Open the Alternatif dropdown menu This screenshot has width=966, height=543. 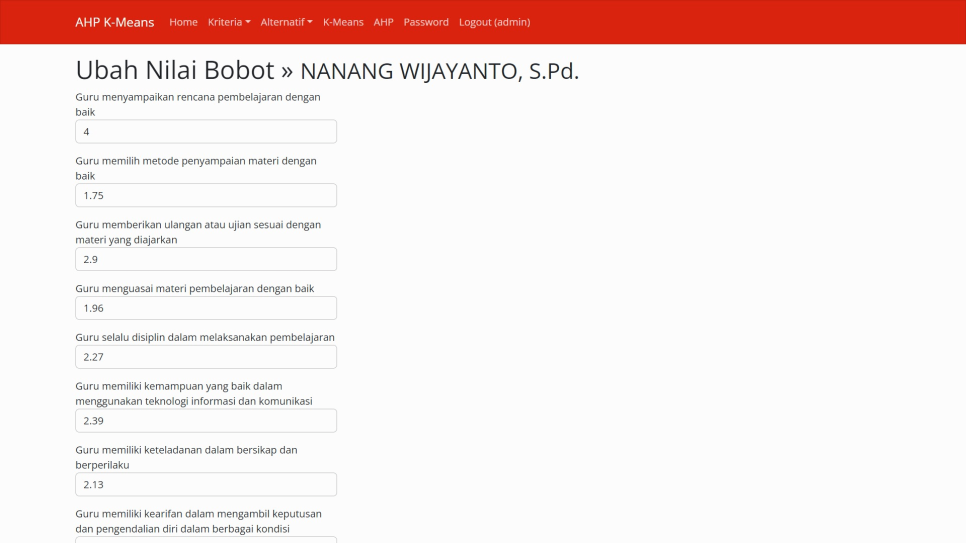(x=286, y=22)
